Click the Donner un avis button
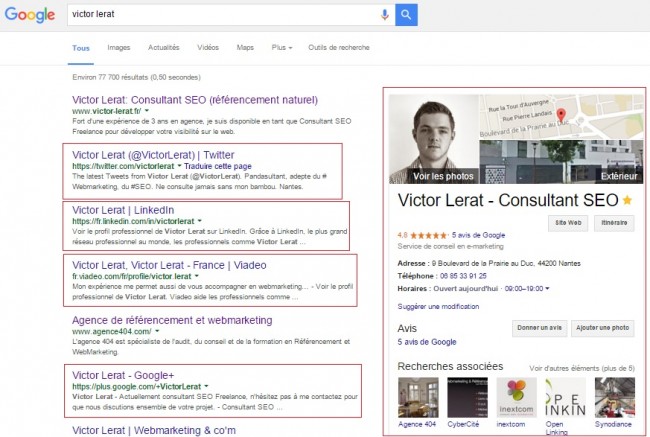Viewport: 650px width, 437px height. click(x=539, y=328)
